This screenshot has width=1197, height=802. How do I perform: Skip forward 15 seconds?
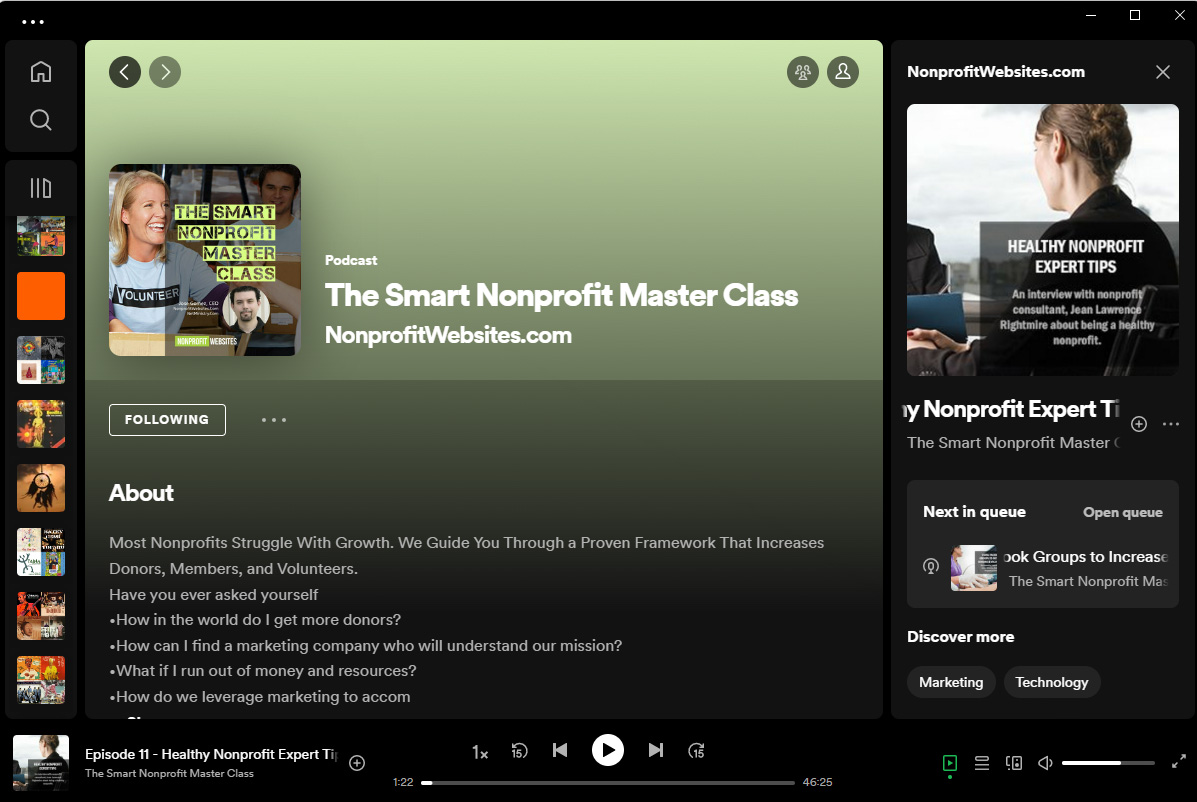[696, 751]
